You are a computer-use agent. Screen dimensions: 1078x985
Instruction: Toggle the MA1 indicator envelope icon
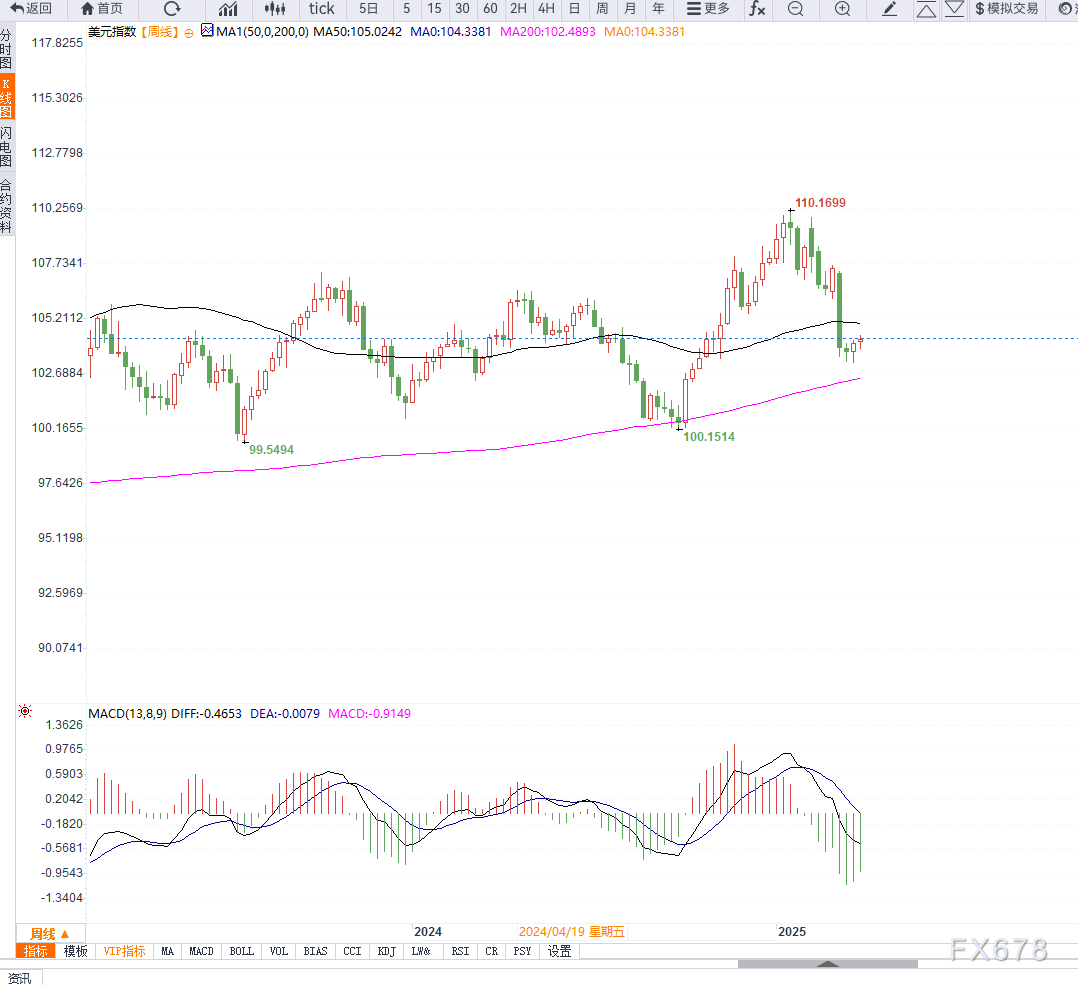click(x=207, y=31)
